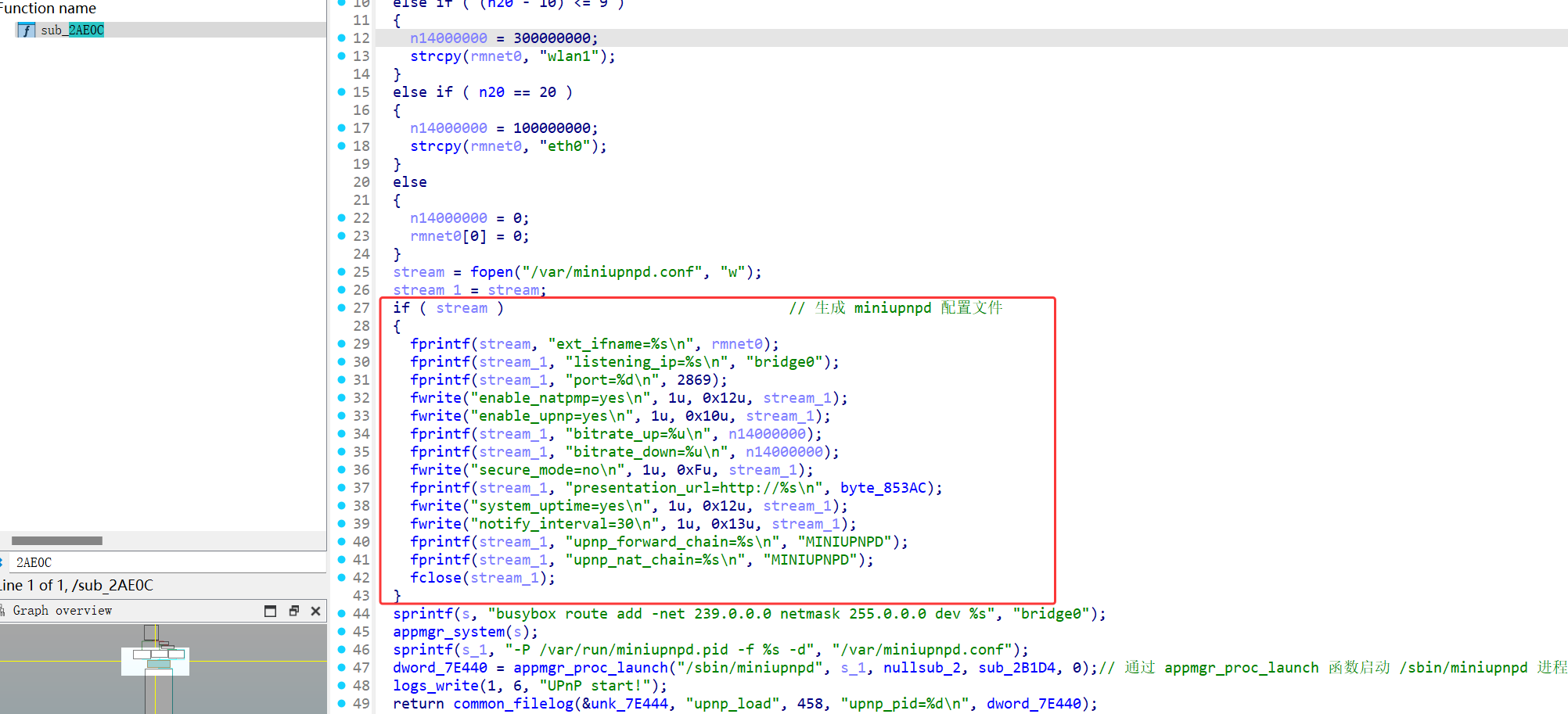Click the fopen call on line 25
1568x714 pixels.
tap(491, 272)
